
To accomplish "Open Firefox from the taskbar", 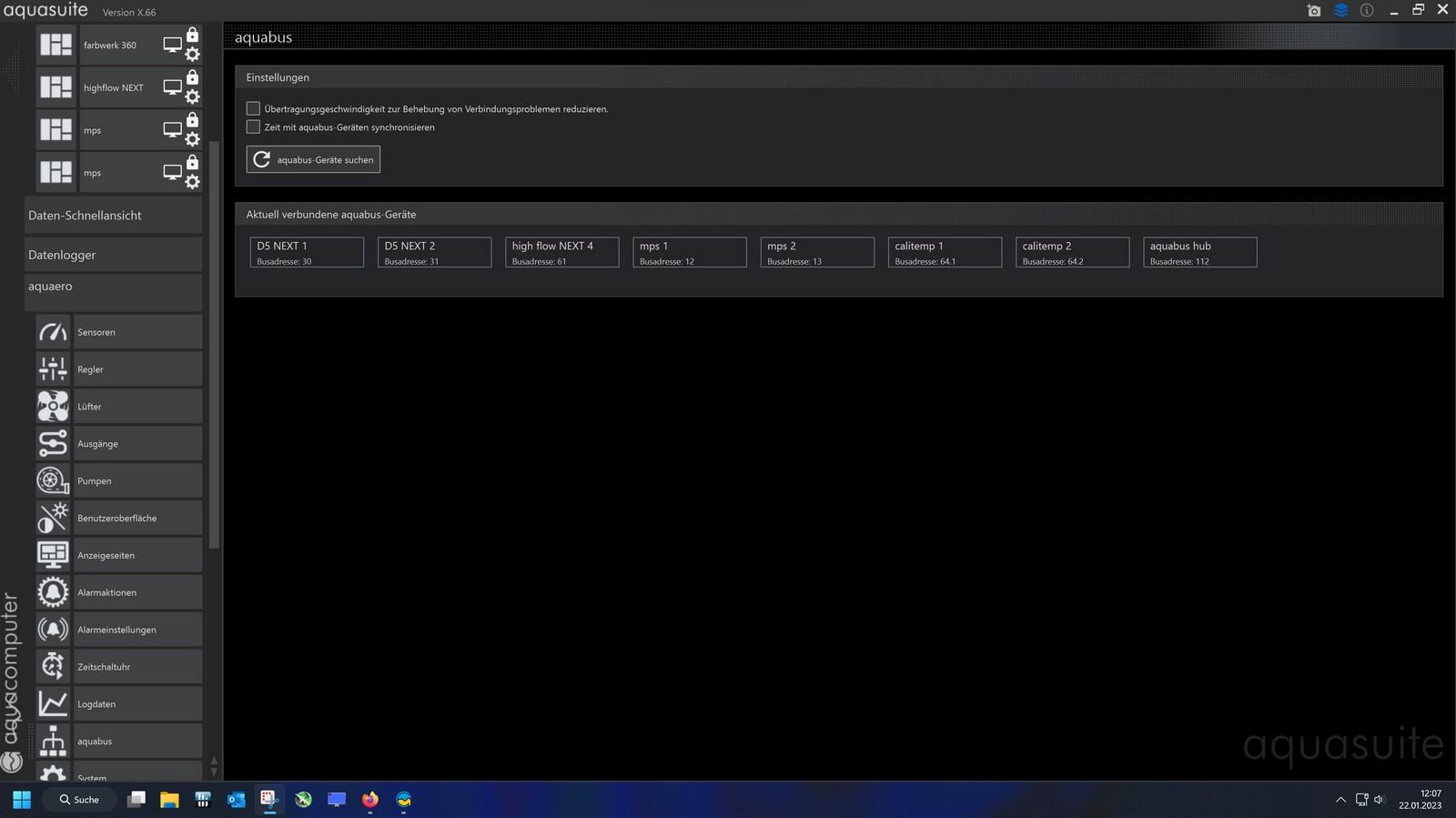I will pos(369,799).
